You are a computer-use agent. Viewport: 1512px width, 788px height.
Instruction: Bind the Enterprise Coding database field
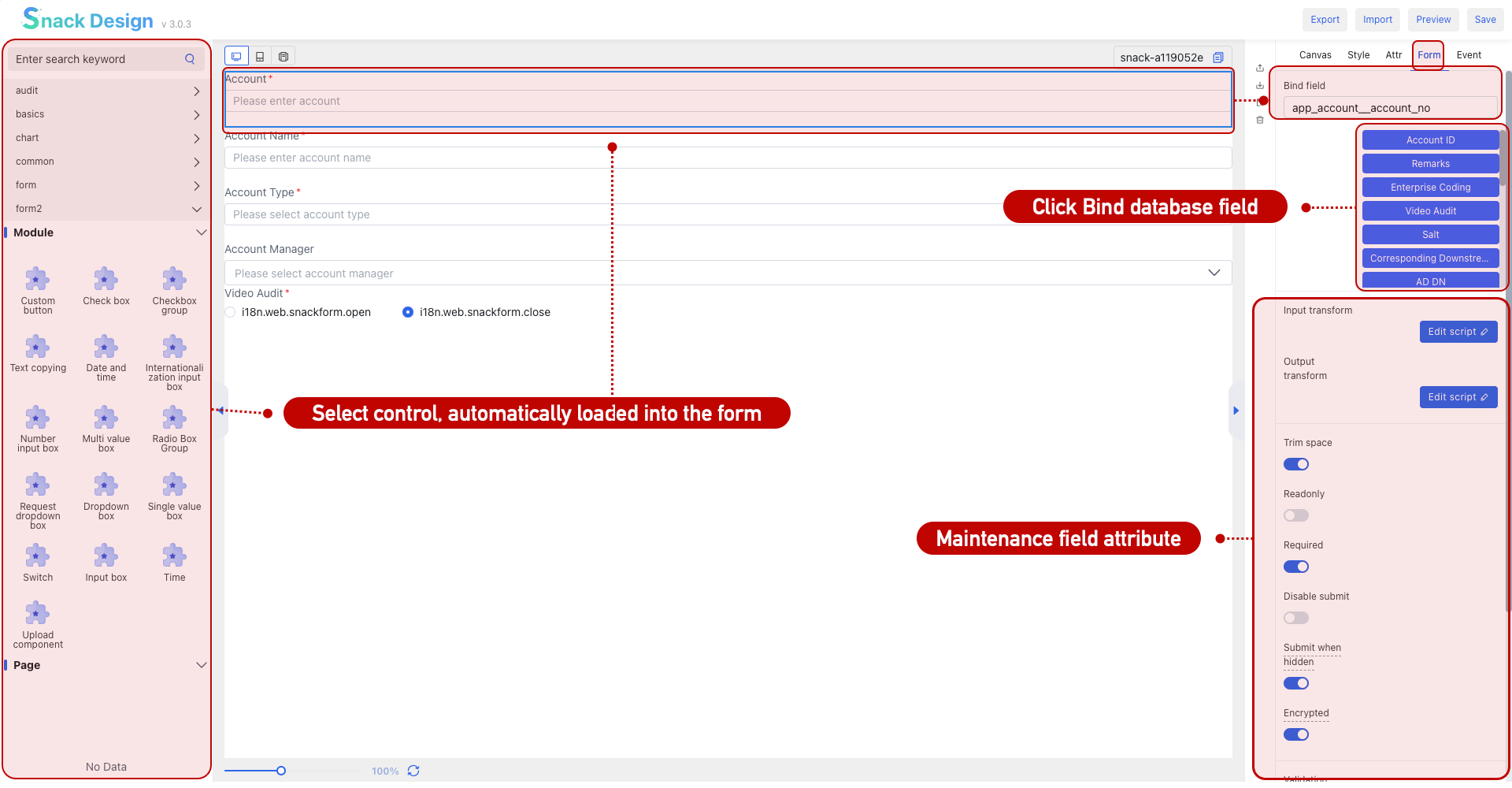pyautogui.click(x=1430, y=188)
